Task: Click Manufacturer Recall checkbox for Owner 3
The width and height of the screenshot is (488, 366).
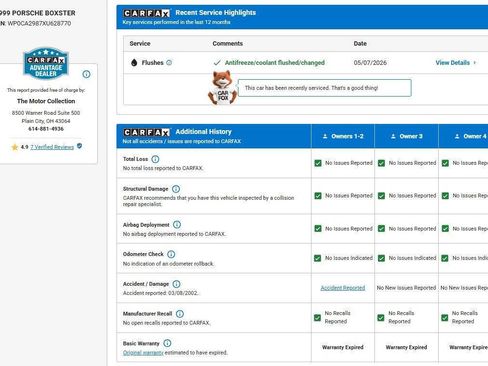Action: point(381,318)
